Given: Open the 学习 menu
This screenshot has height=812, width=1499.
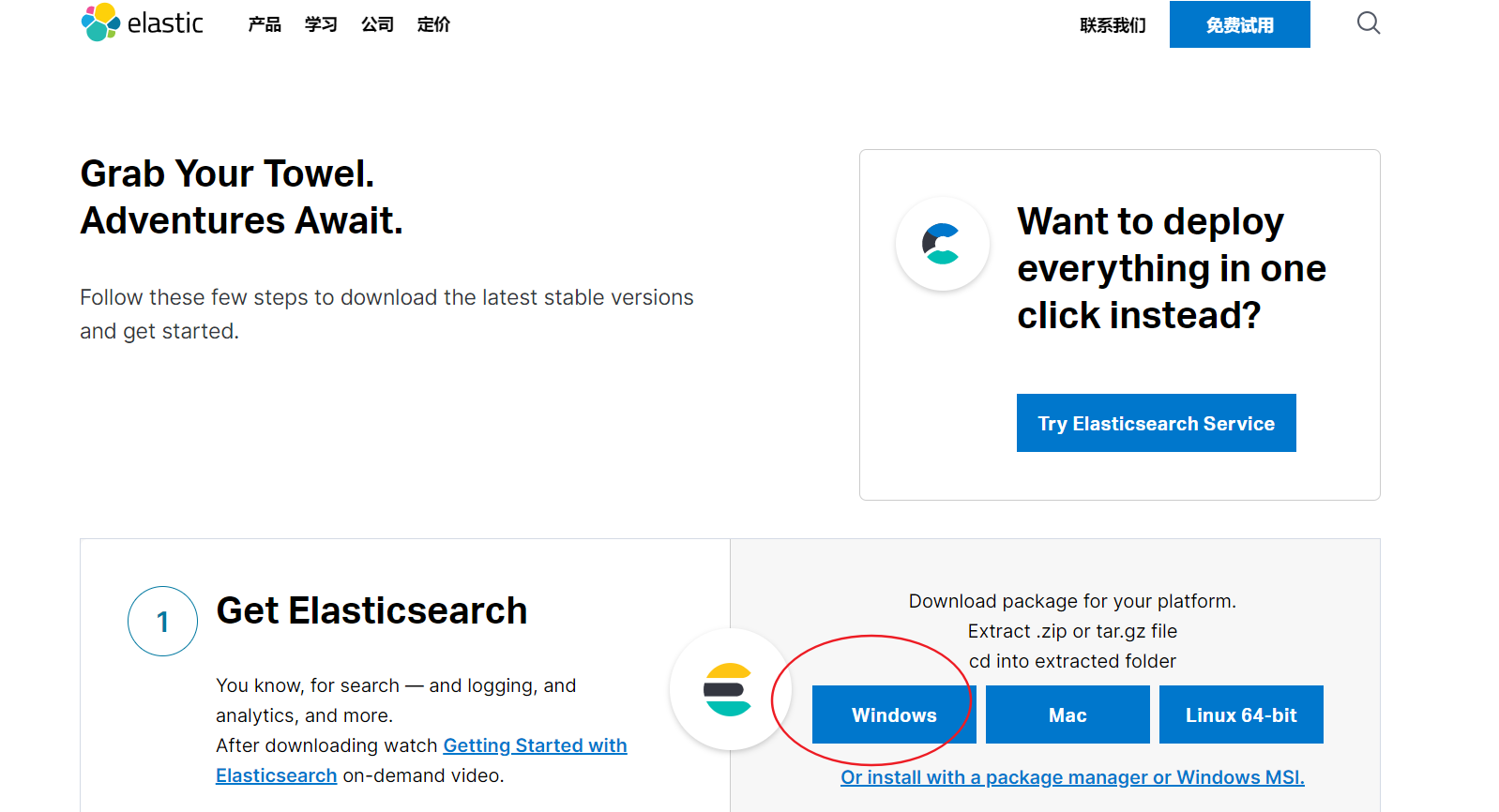Looking at the screenshot, I should click(x=321, y=24).
